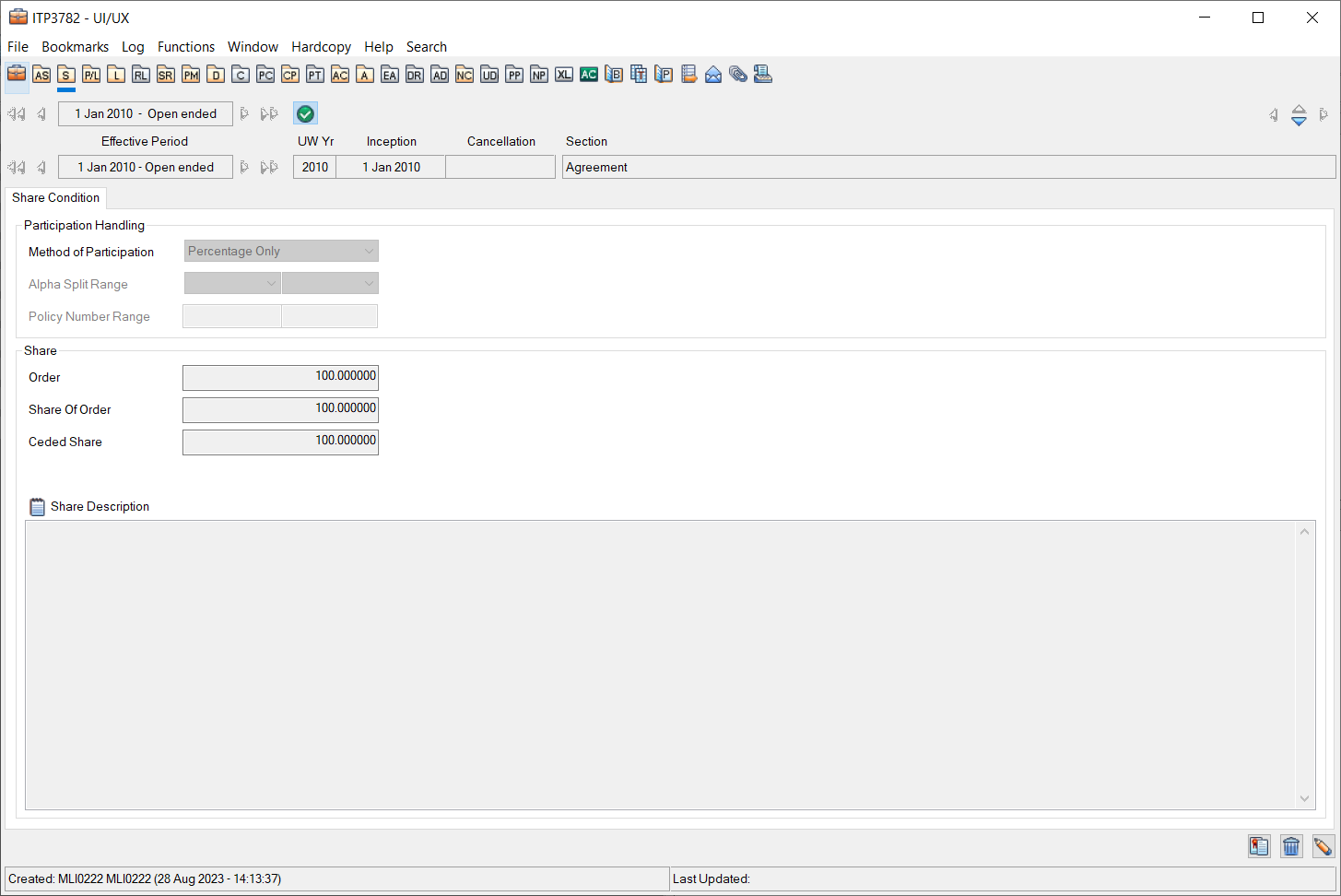The width and height of the screenshot is (1341, 896).
Task: Open the second Alpha Split Range dropdown
Action: [x=329, y=283]
